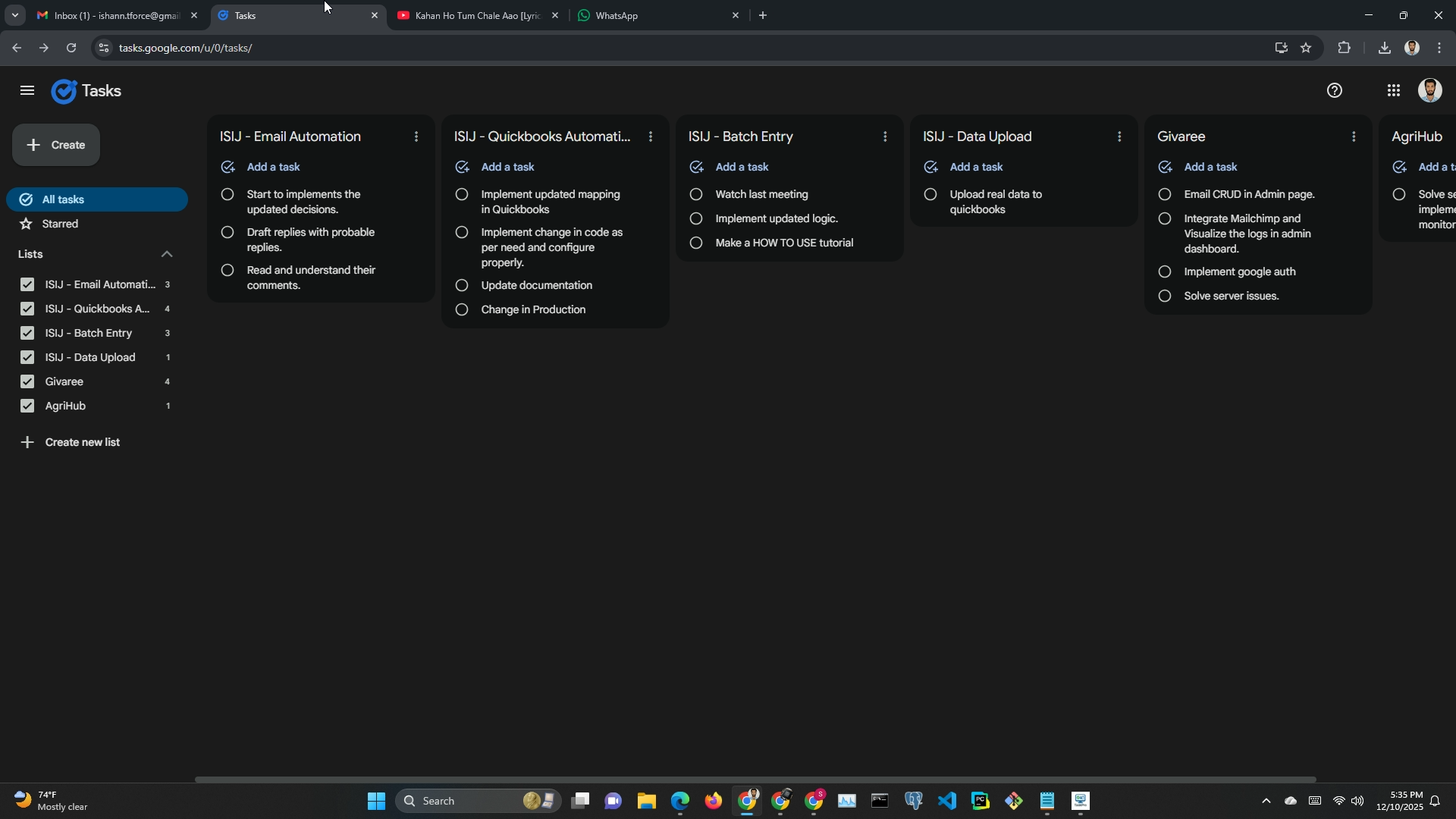Click the bookmark star icon in address bar
Image resolution: width=1456 pixels, height=819 pixels.
(1306, 48)
